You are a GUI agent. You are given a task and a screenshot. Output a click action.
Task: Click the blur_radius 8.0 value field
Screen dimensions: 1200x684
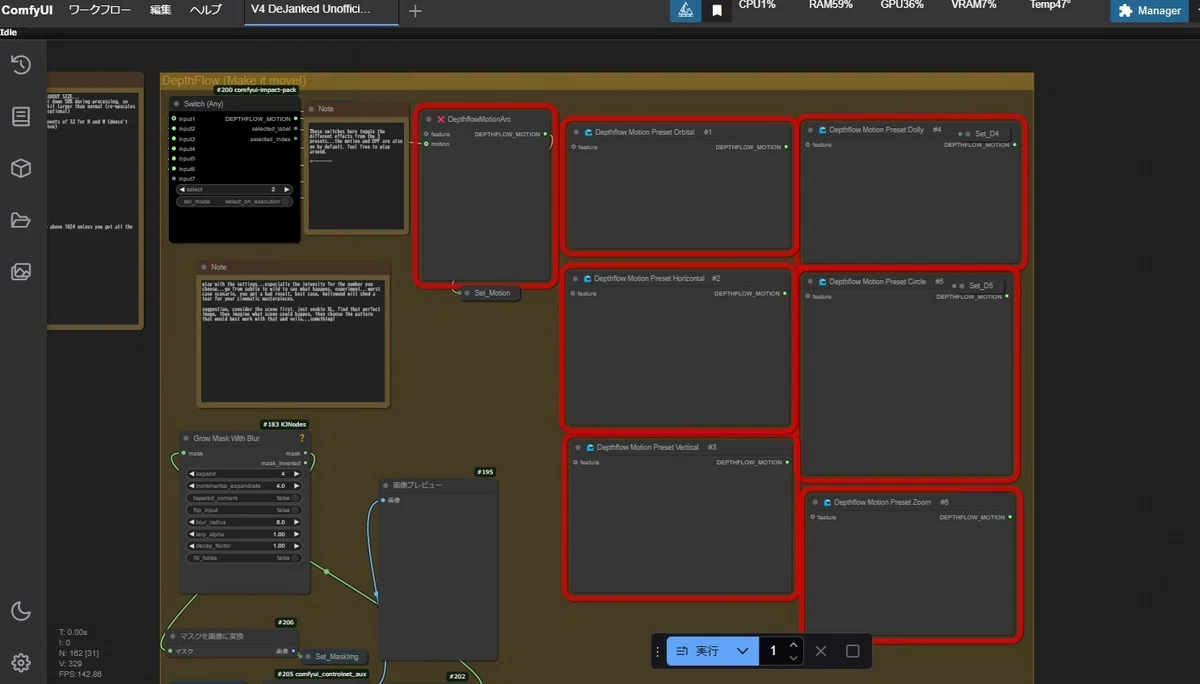pyautogui.click(x=244, y=522)
